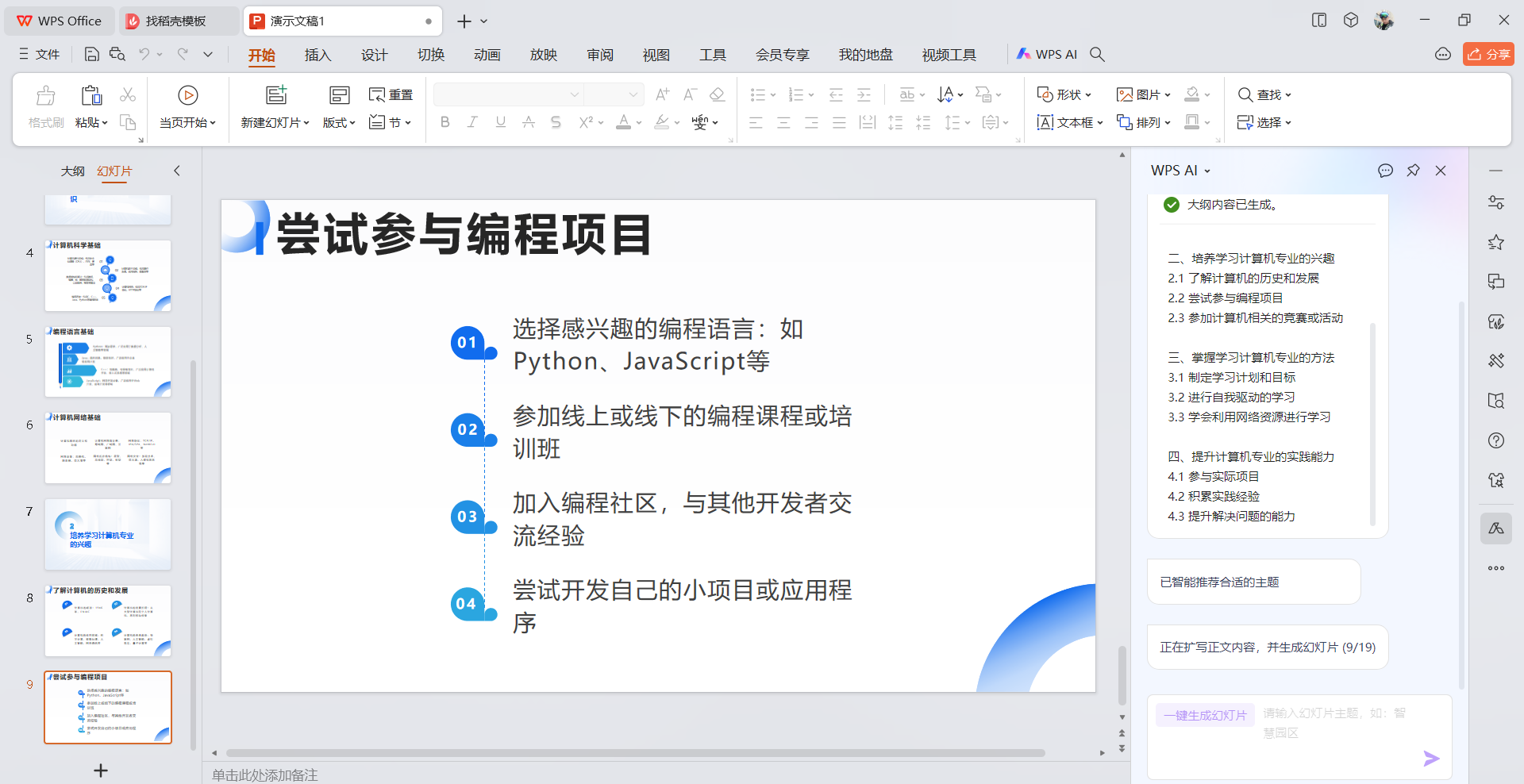Increase font size with A+ icon
Screen dimensions: 1524x784
click(662, 94)
